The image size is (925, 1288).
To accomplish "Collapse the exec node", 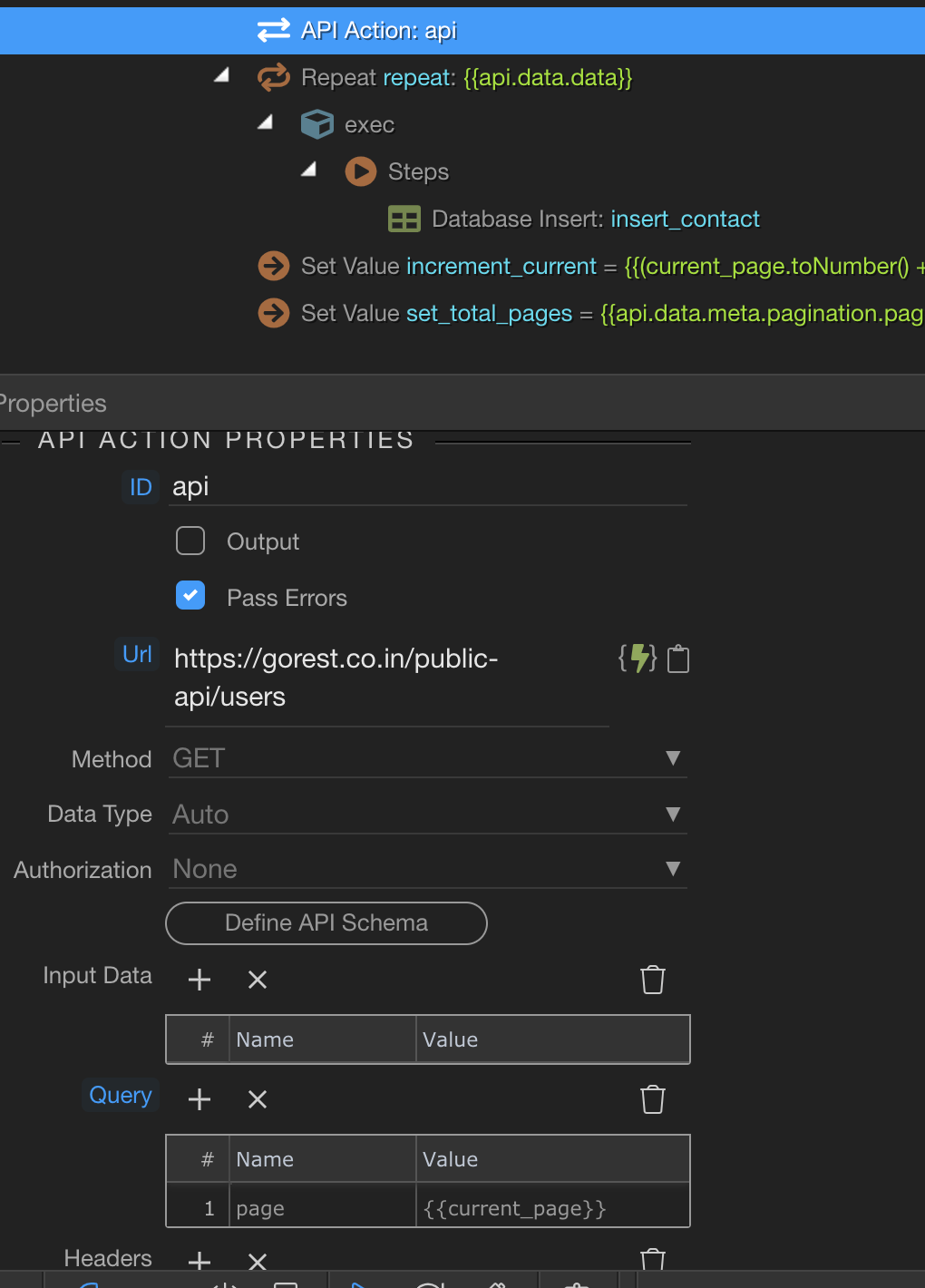I will click(x=265, y=122).
